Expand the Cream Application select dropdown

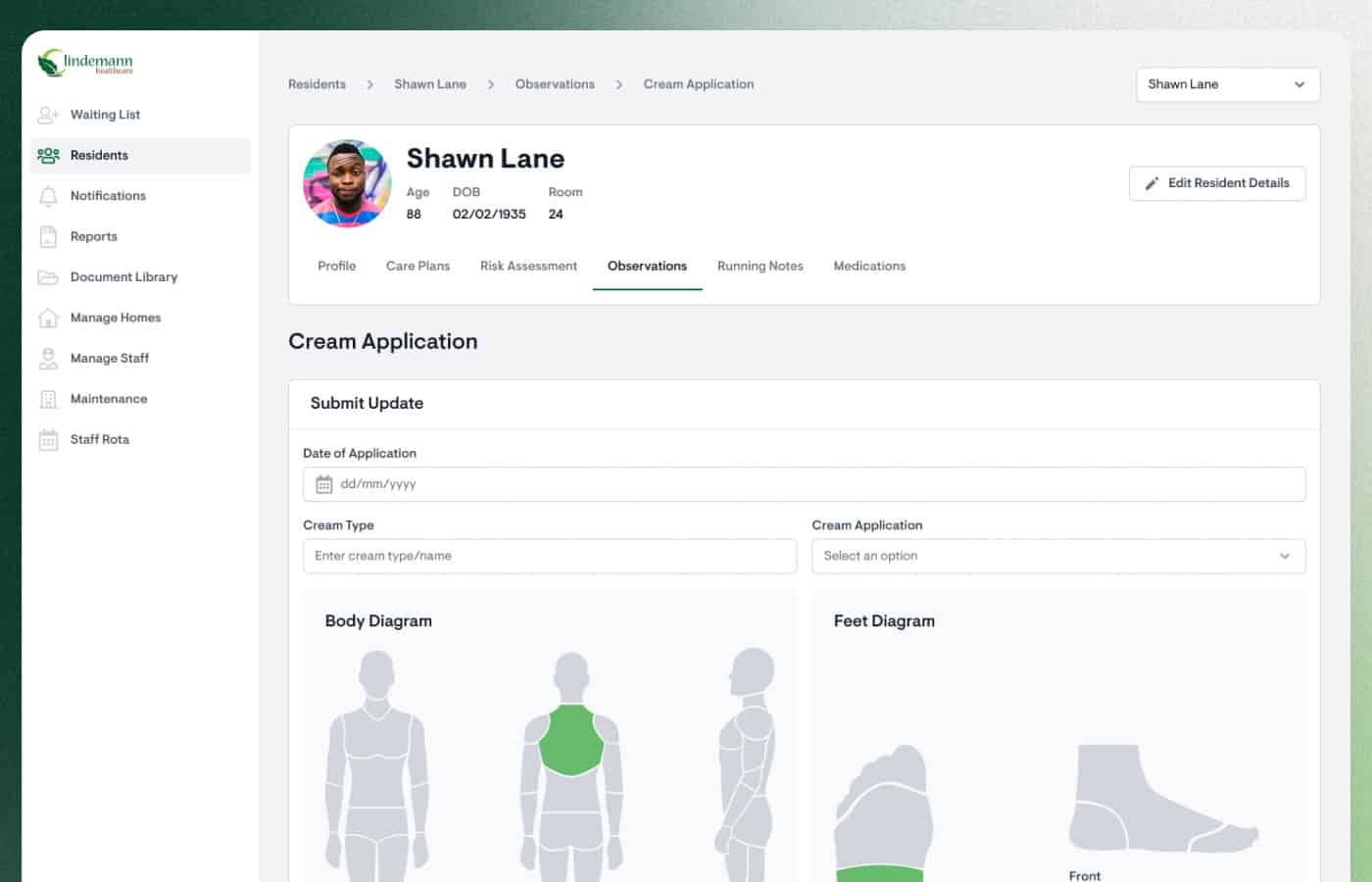[x=1058, y=556]
